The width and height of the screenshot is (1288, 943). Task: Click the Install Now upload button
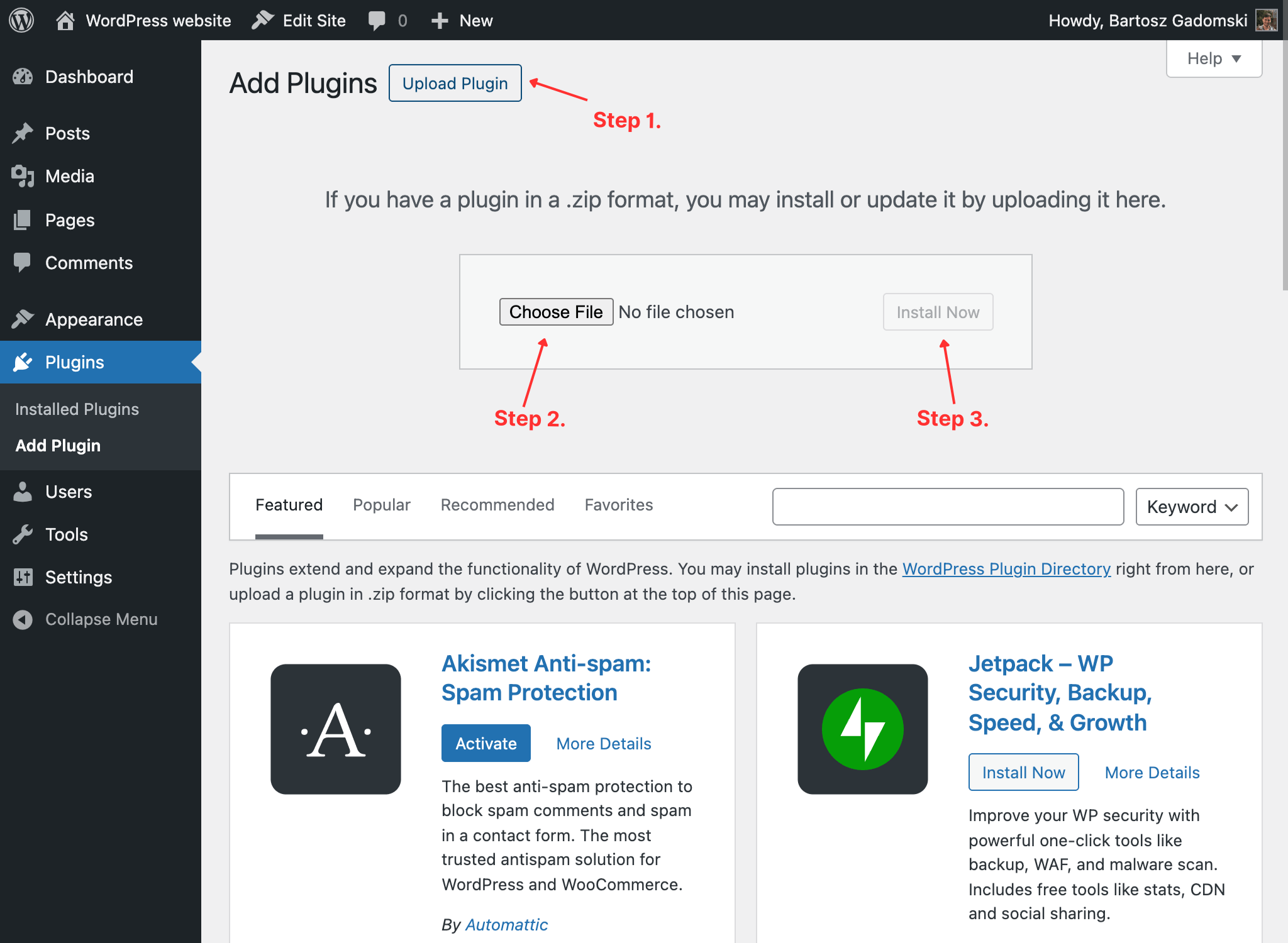(x=938, y=312)
